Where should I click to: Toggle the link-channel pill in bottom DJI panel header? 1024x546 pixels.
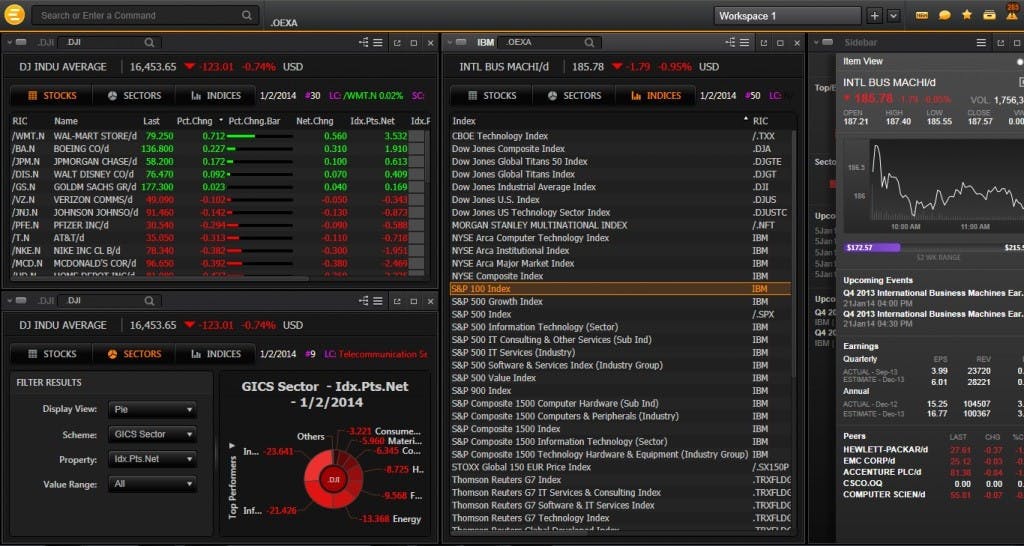[x=21, y=301]
